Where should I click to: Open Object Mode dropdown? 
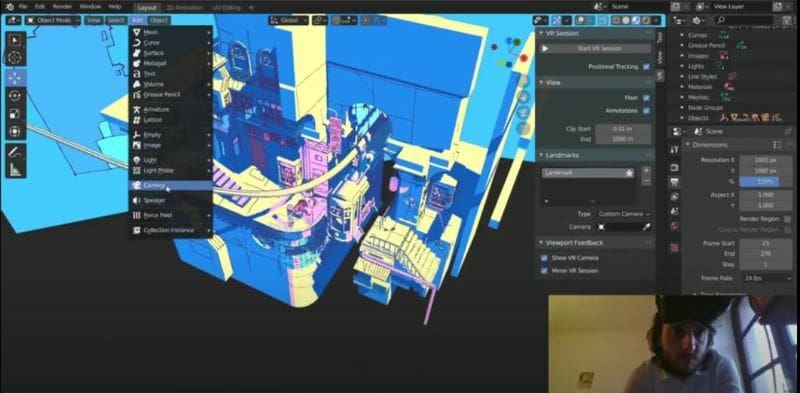pos(53,20)
